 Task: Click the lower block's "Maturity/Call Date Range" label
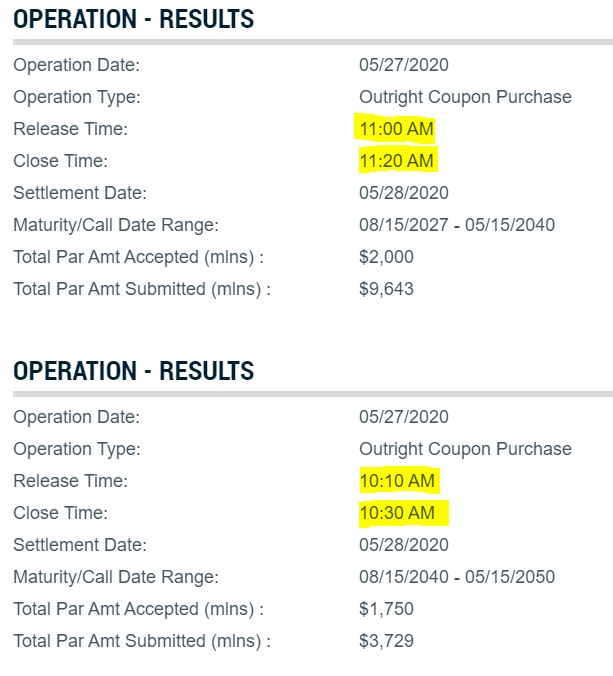pos(115,577)
